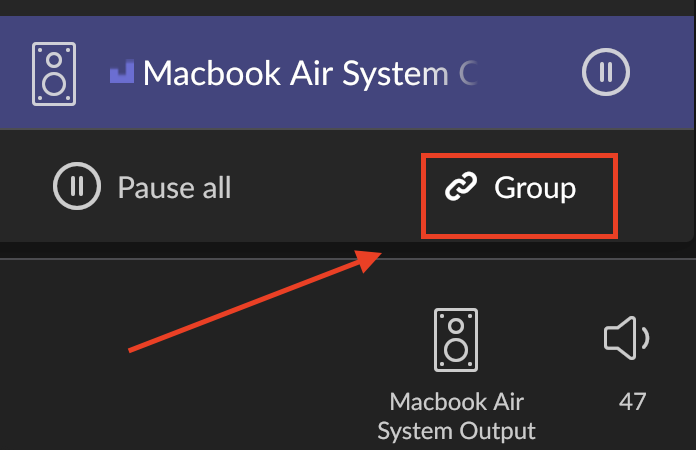Screen dimensions: 696x450
Task: Select the Pause all text label
Action: tap(174, 188)
